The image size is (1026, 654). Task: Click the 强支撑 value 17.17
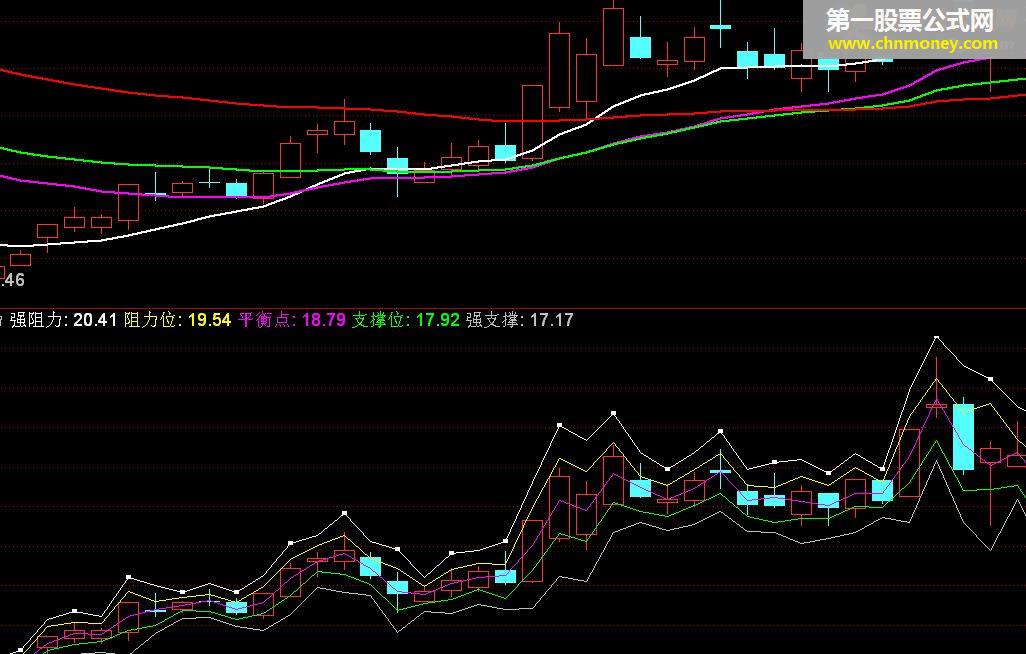(x=552, y=320)
